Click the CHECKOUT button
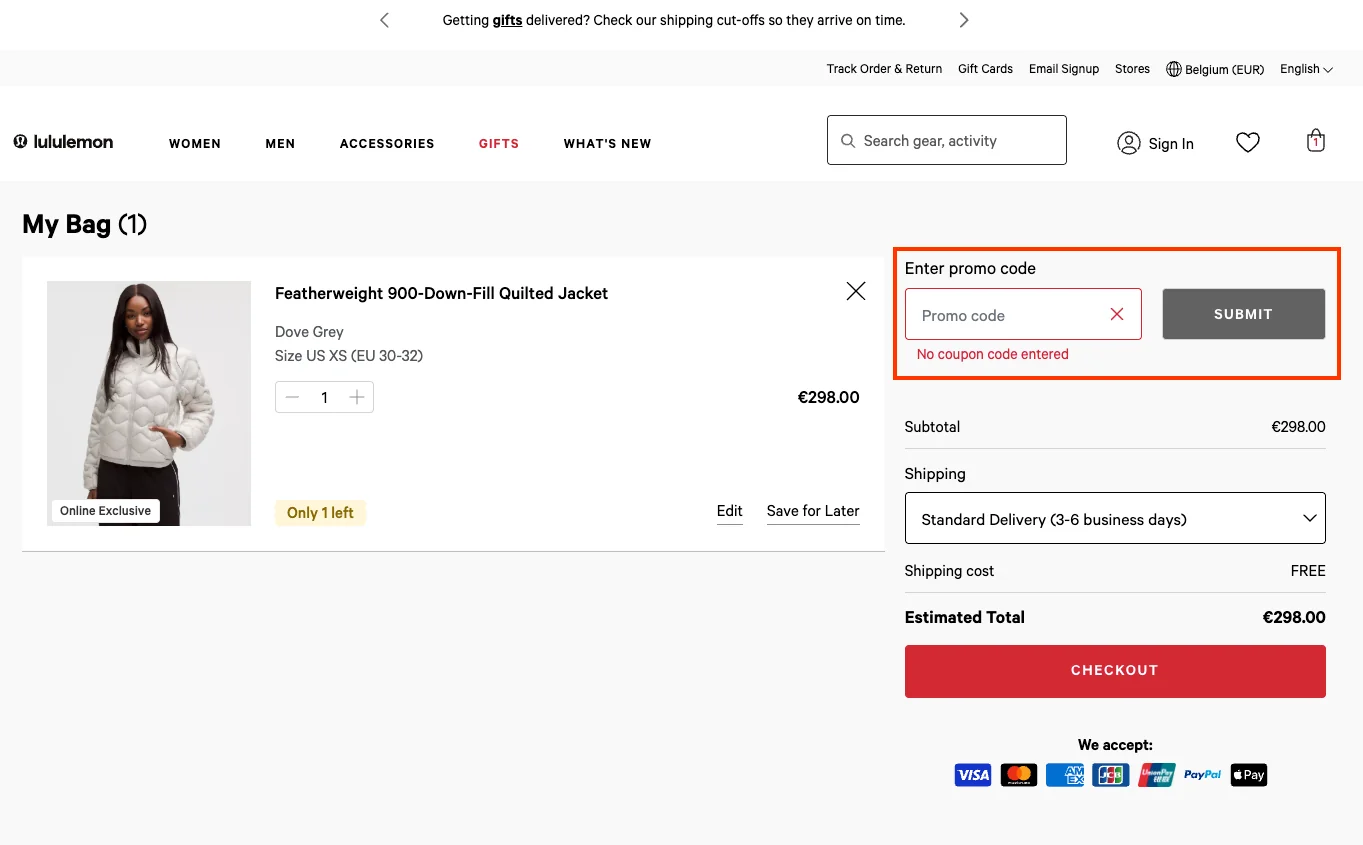Image resolution: width=1363 pixels, height=845 pixels. click(x=1114, y=670)
